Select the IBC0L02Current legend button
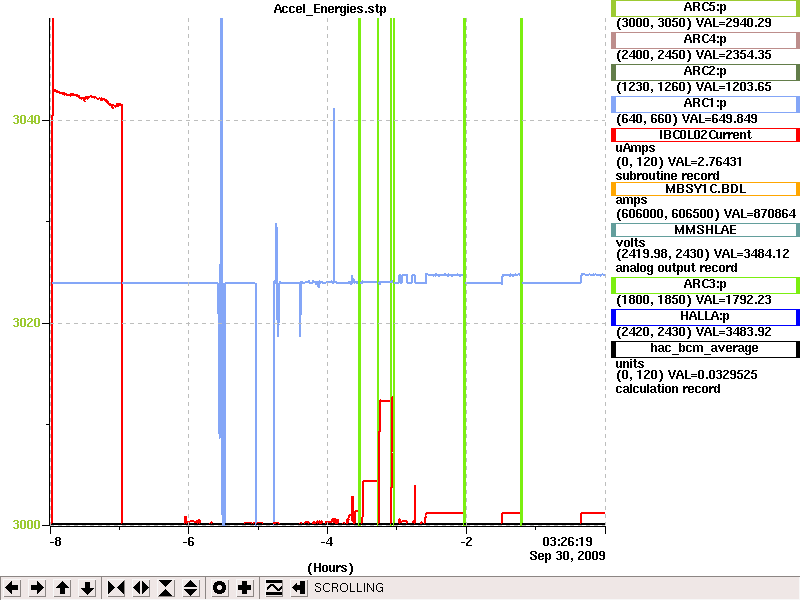800x600 pixels. [705, 135]
